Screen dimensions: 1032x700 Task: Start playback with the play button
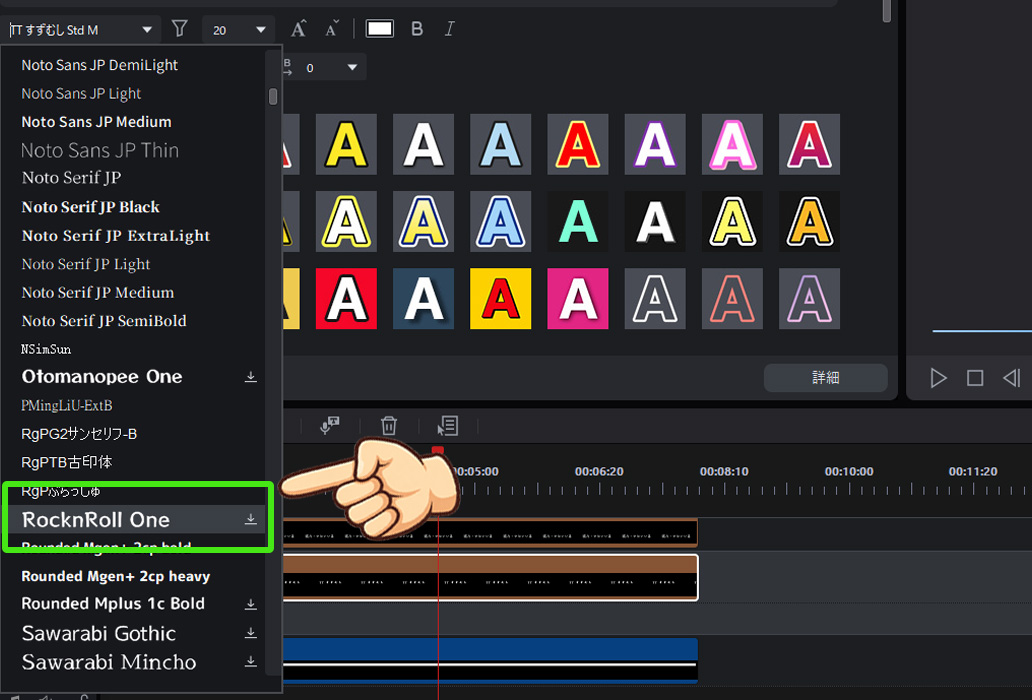point(938,378)
